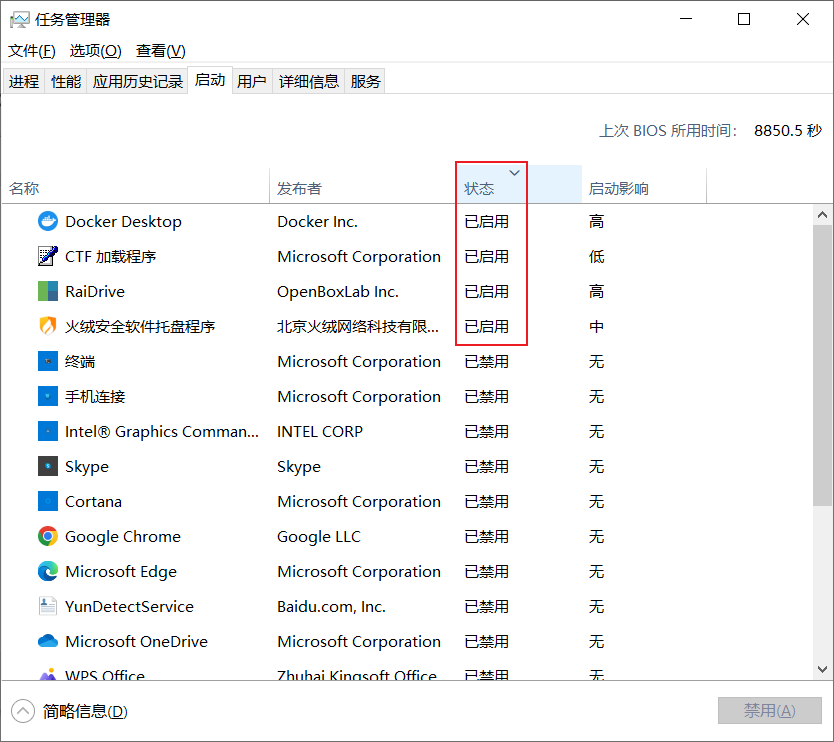Select the Google Chrome entry name
The image size is (834, 742).
pos(123,536)
